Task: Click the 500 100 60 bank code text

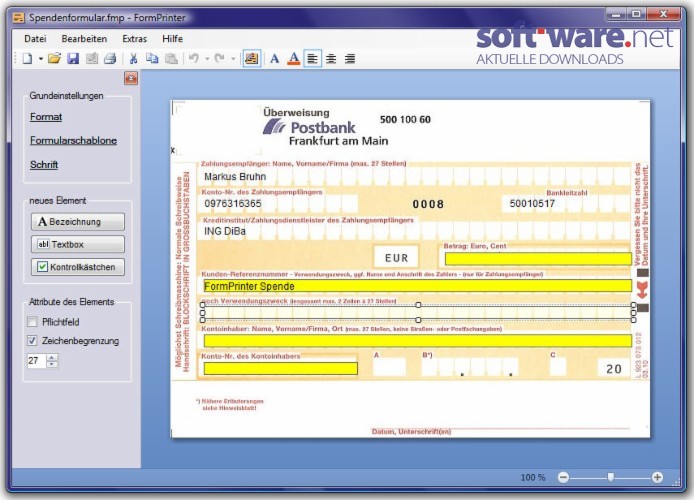Action: point(405,119)
